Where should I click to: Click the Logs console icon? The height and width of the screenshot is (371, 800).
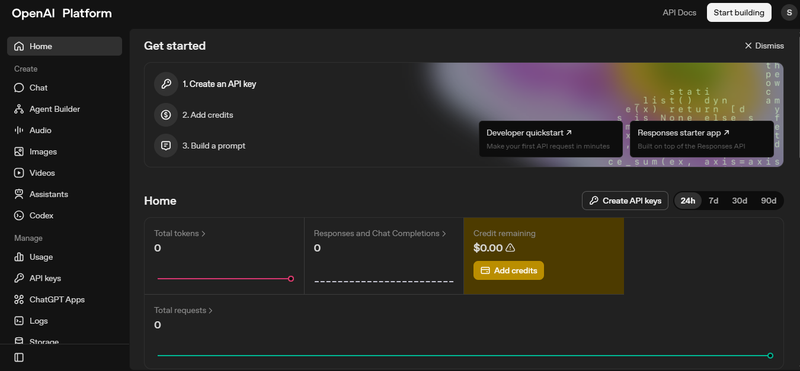tap(19, 321)
